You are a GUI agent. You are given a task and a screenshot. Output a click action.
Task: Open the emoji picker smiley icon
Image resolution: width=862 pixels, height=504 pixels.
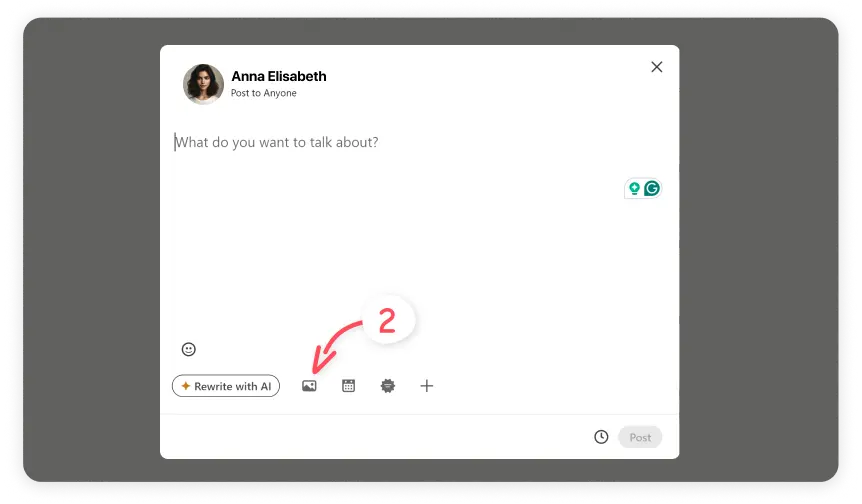click(189, 349)
